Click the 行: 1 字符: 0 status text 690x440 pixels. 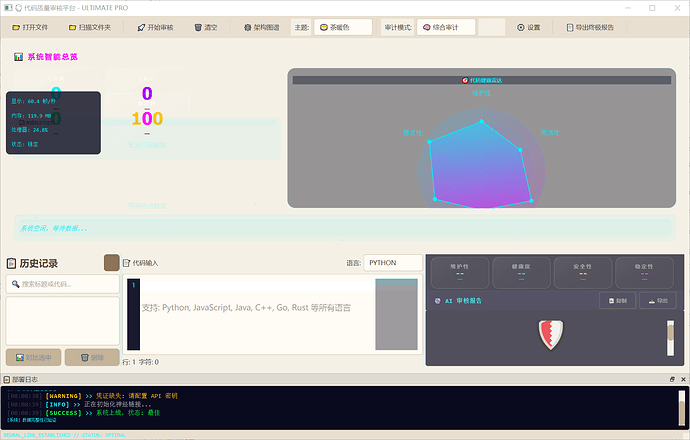click(140, 362)
